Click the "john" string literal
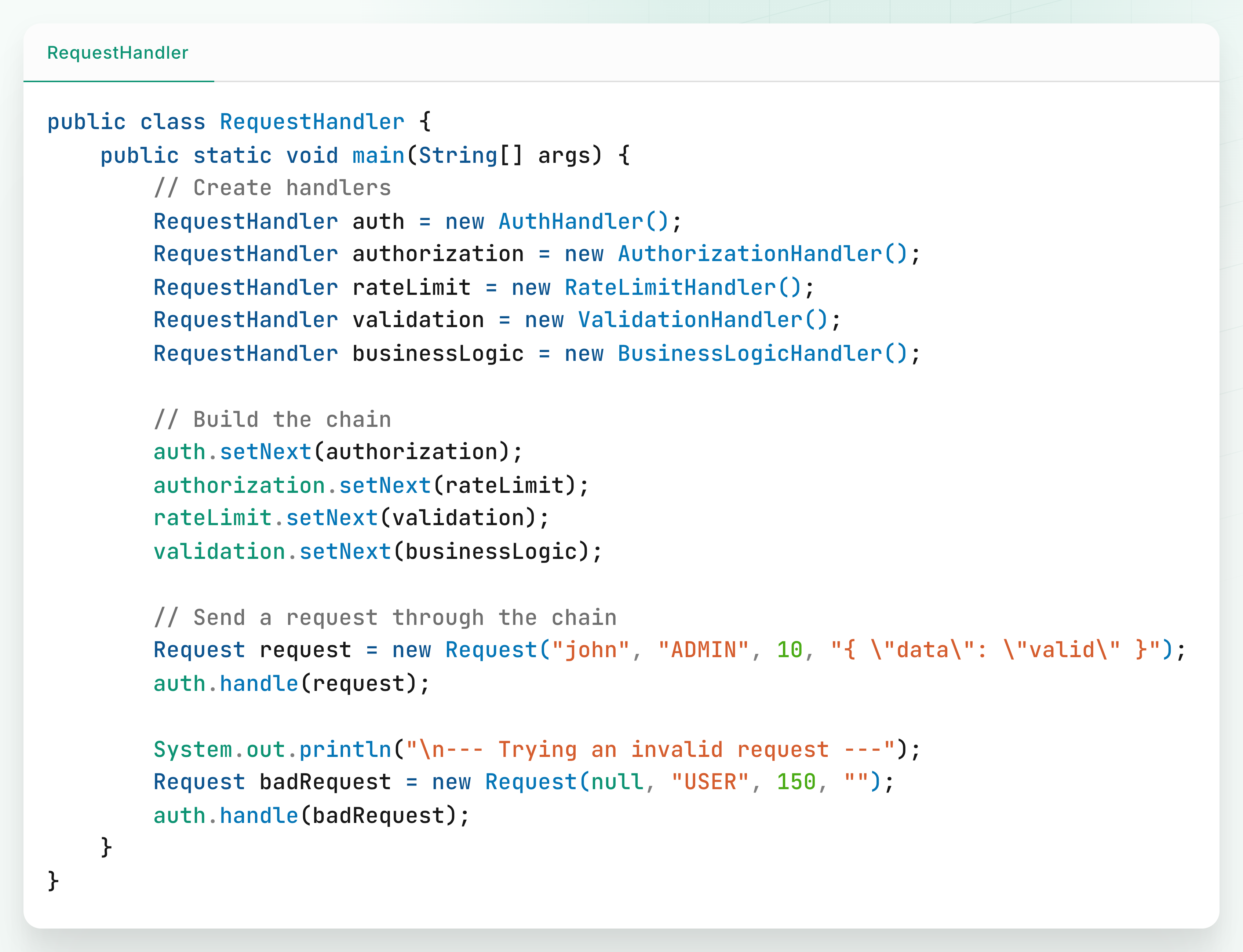This screenshot has width=1243, height=952. click(x=591, y=650)
